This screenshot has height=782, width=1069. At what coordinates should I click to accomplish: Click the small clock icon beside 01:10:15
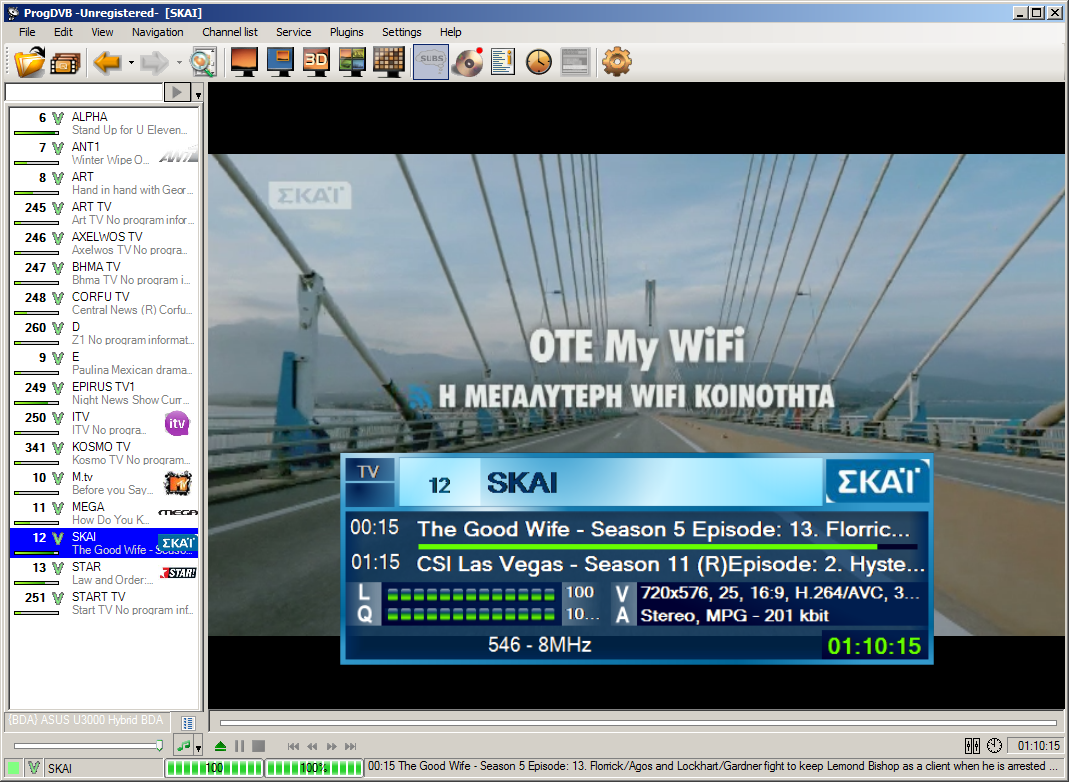coord(994,746)
